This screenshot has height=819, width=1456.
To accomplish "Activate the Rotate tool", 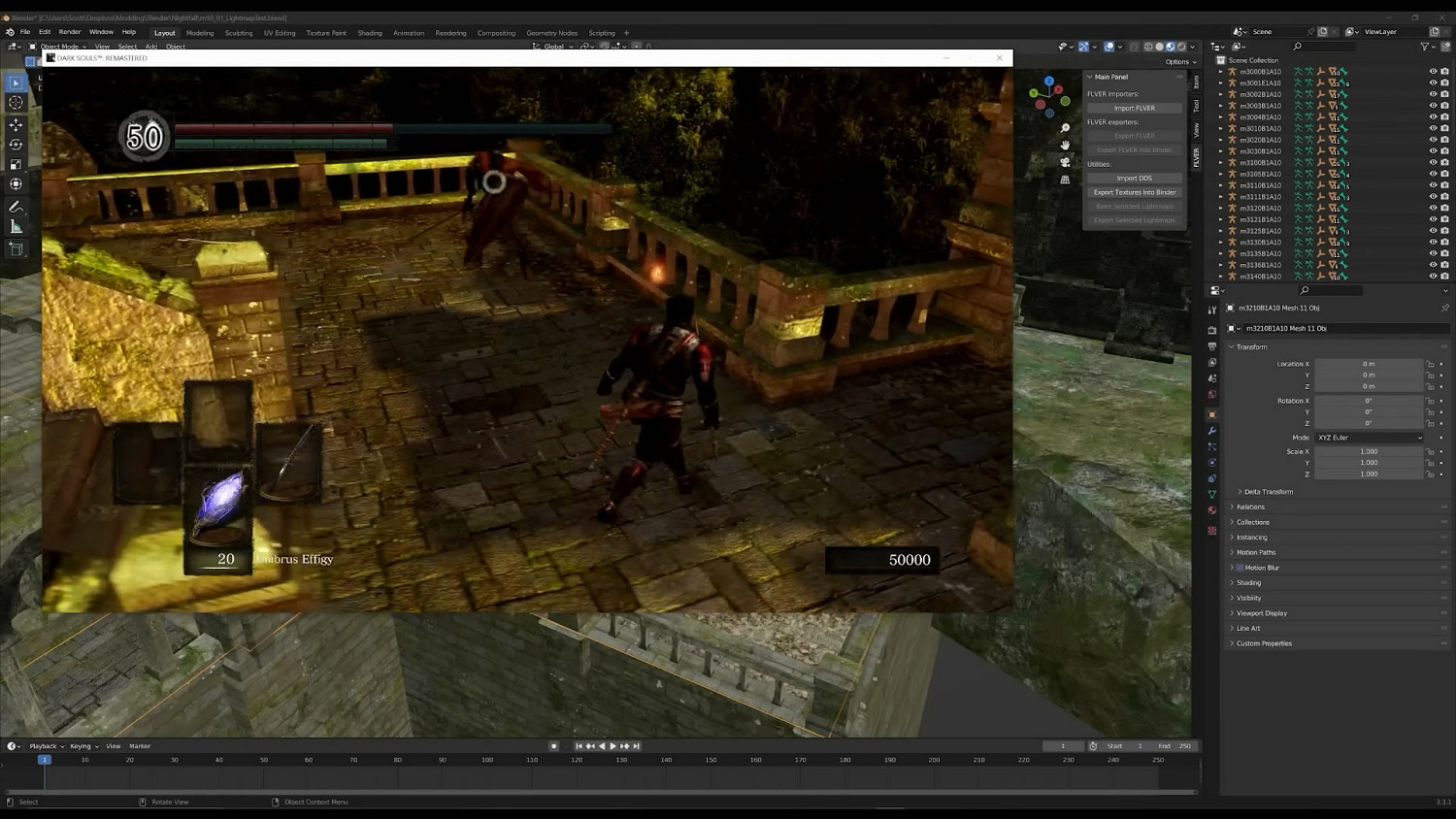I will (x=16, y=145).
